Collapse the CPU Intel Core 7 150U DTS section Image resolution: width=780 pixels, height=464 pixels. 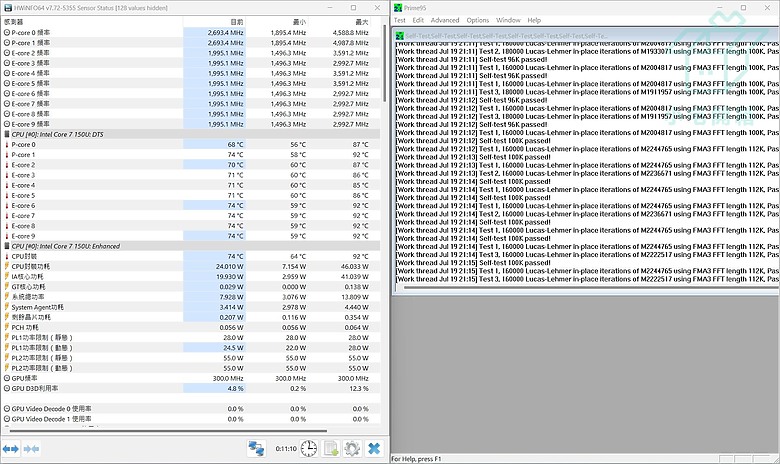[x=191, y=134]
